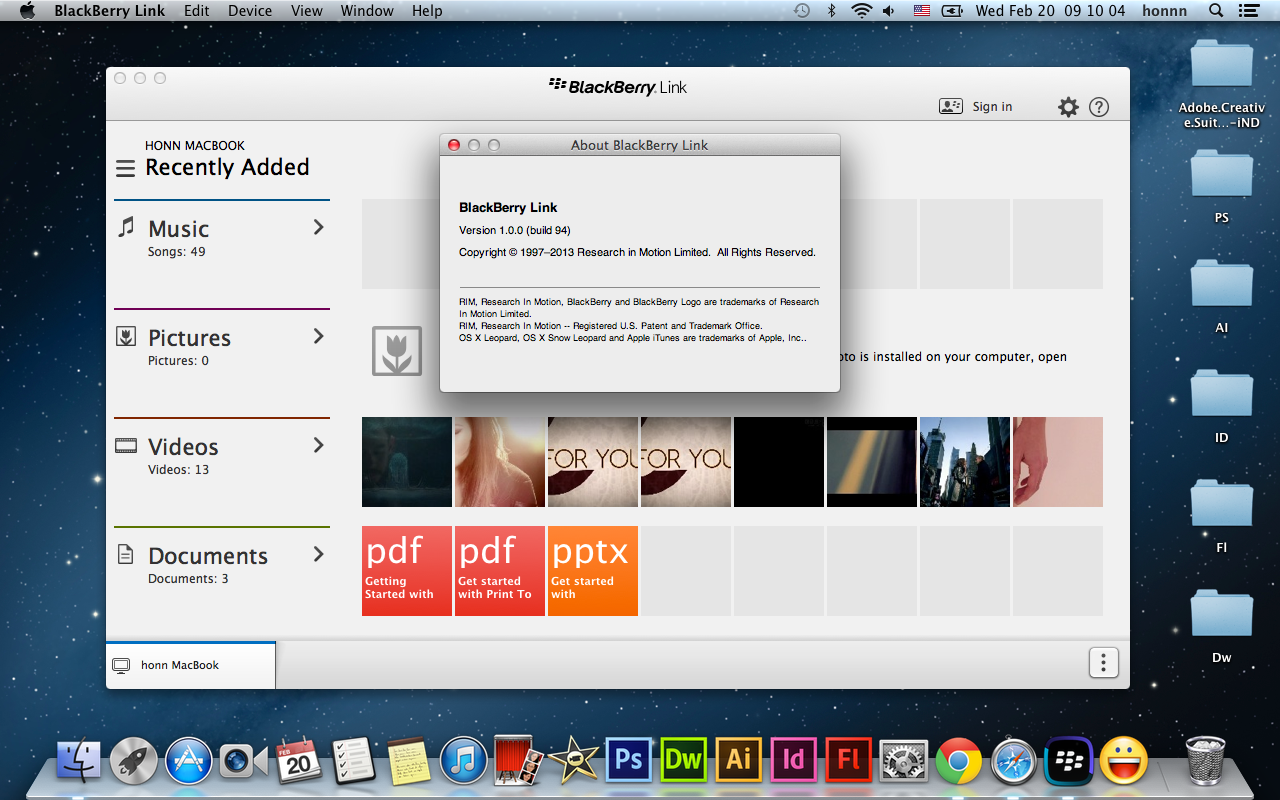Open the Window menu

coord(367,11)
